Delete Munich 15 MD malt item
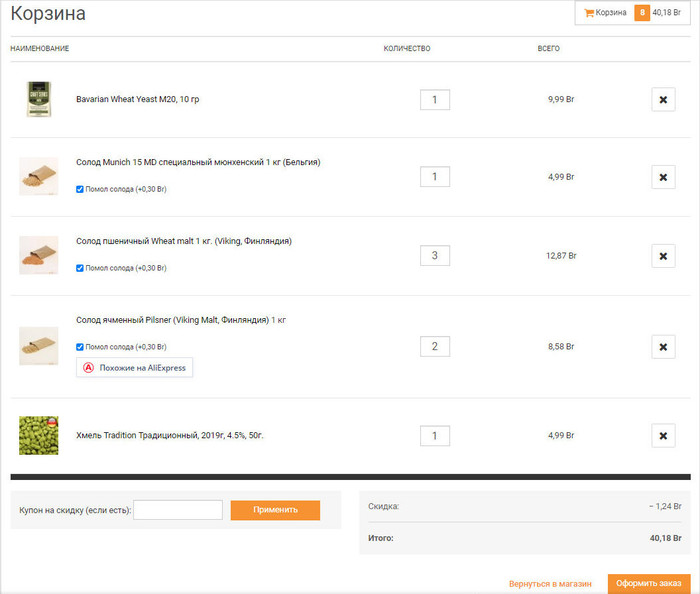 (663, 177)
